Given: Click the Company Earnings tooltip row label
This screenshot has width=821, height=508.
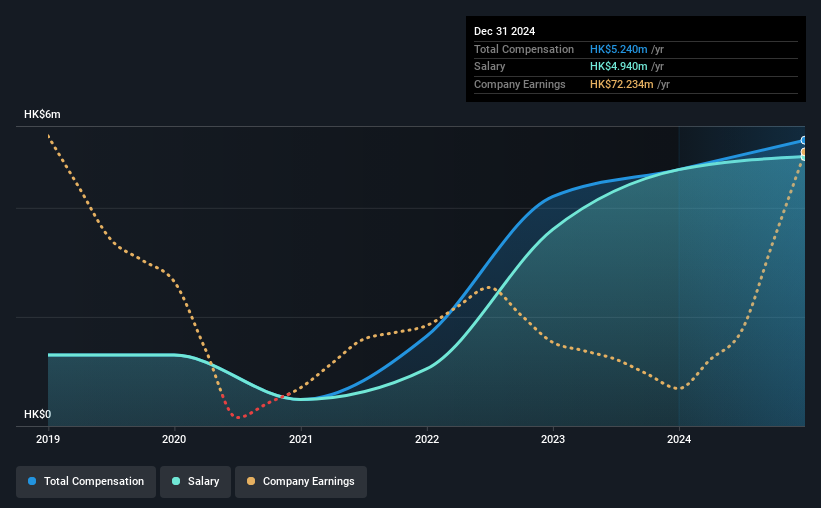Looking at the screenshot, I should click(519, 84).
